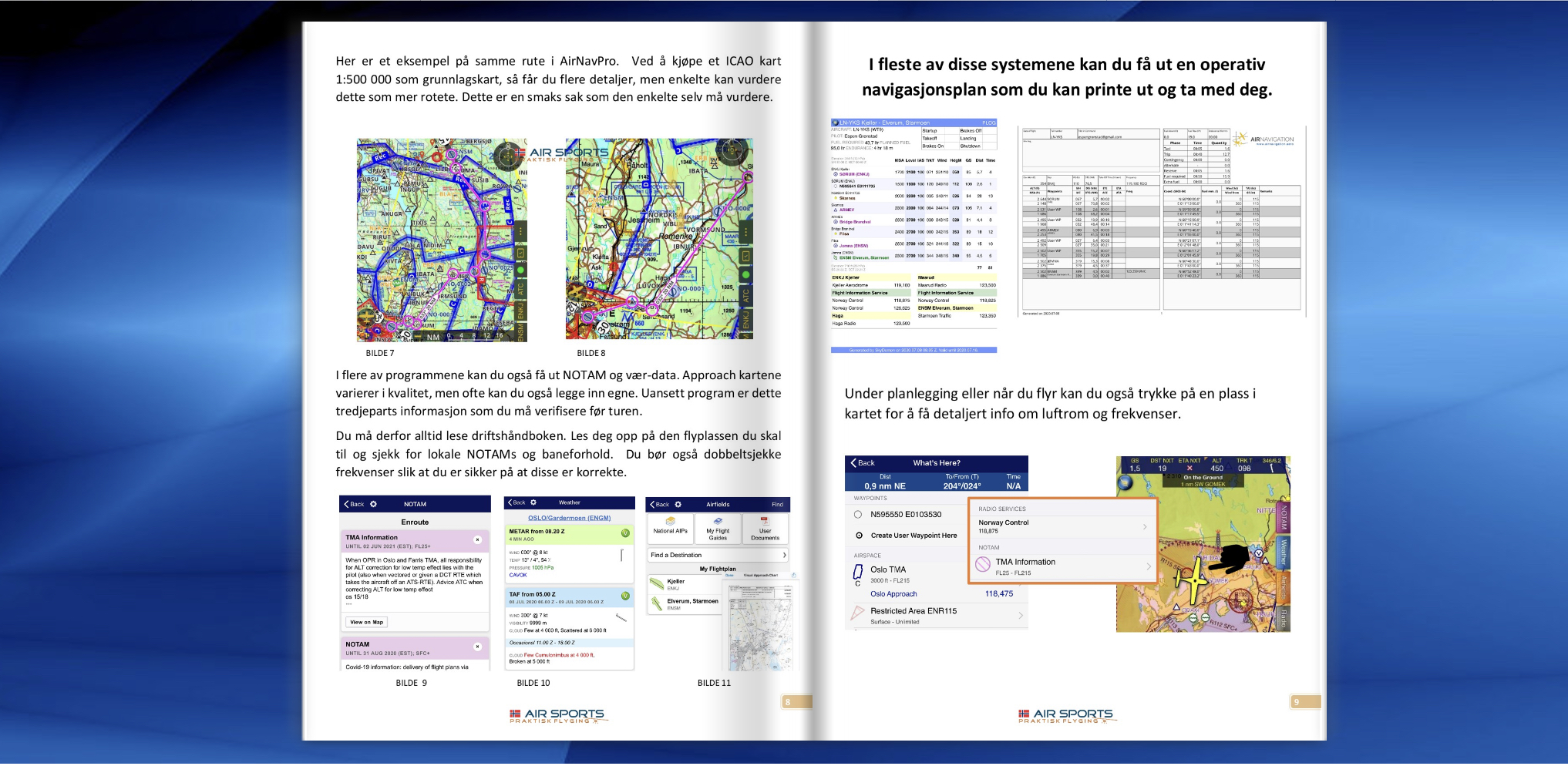Click settings gear in Airfields panel header
The image size is (1568, 766).
coord(678,505)
